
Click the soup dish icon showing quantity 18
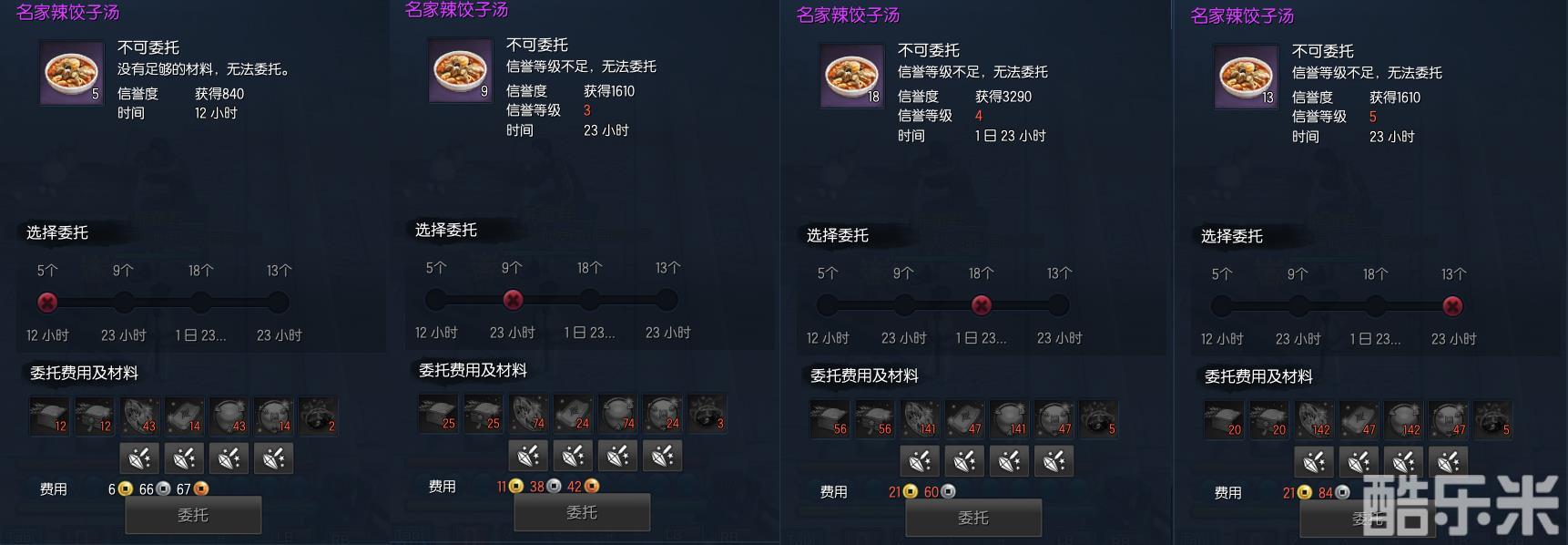click(x=852, y=77)
